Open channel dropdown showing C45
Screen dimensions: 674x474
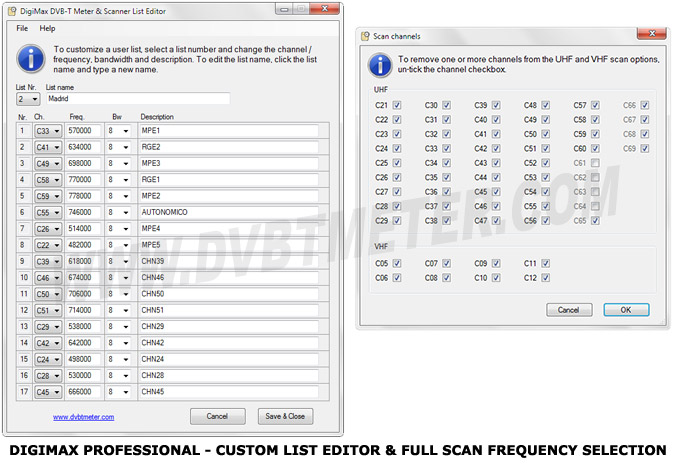pyautogui.click(x=48, y=392)
